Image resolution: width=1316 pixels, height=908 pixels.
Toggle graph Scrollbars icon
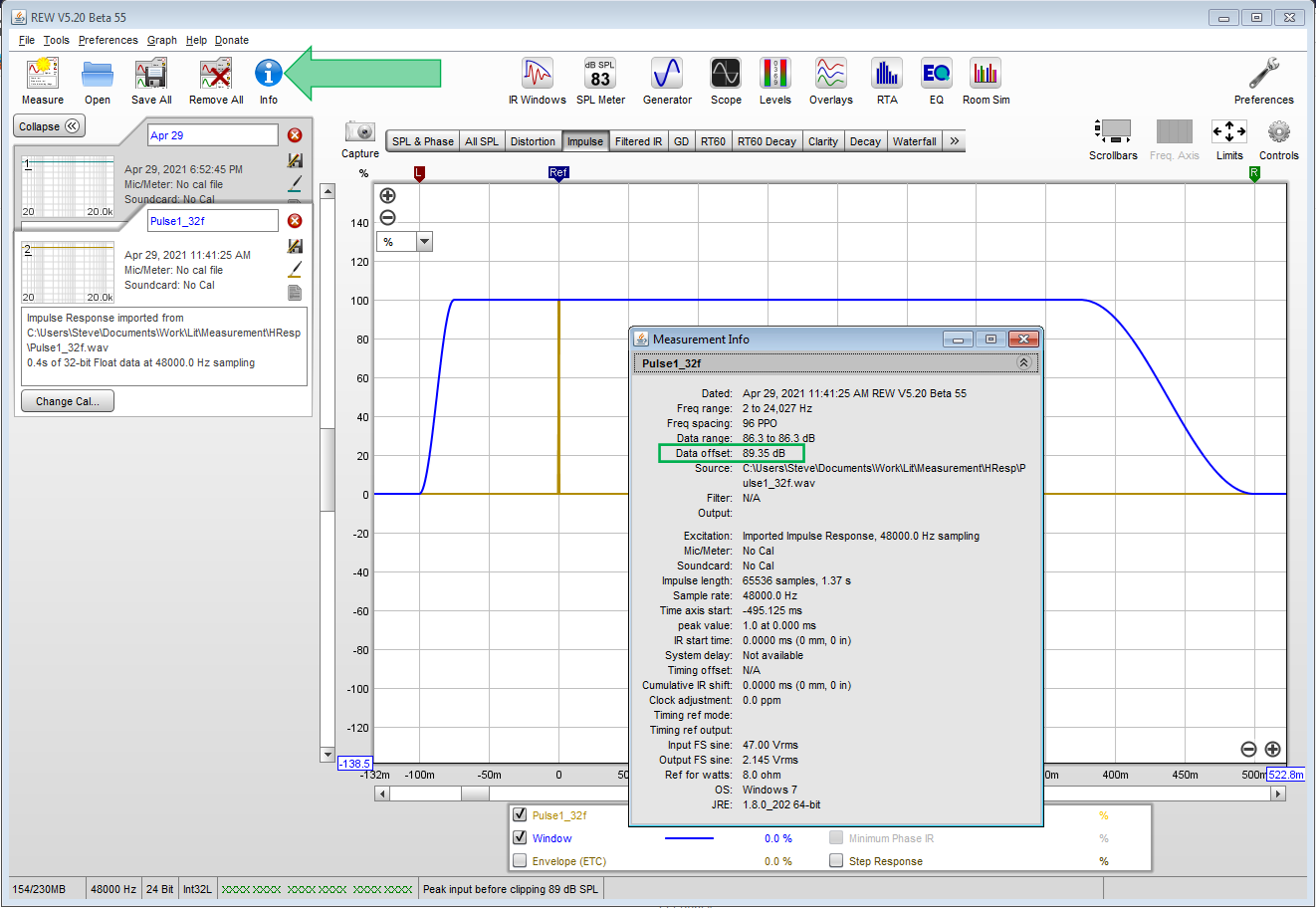pyautogui.click(x=1113, y=131)
